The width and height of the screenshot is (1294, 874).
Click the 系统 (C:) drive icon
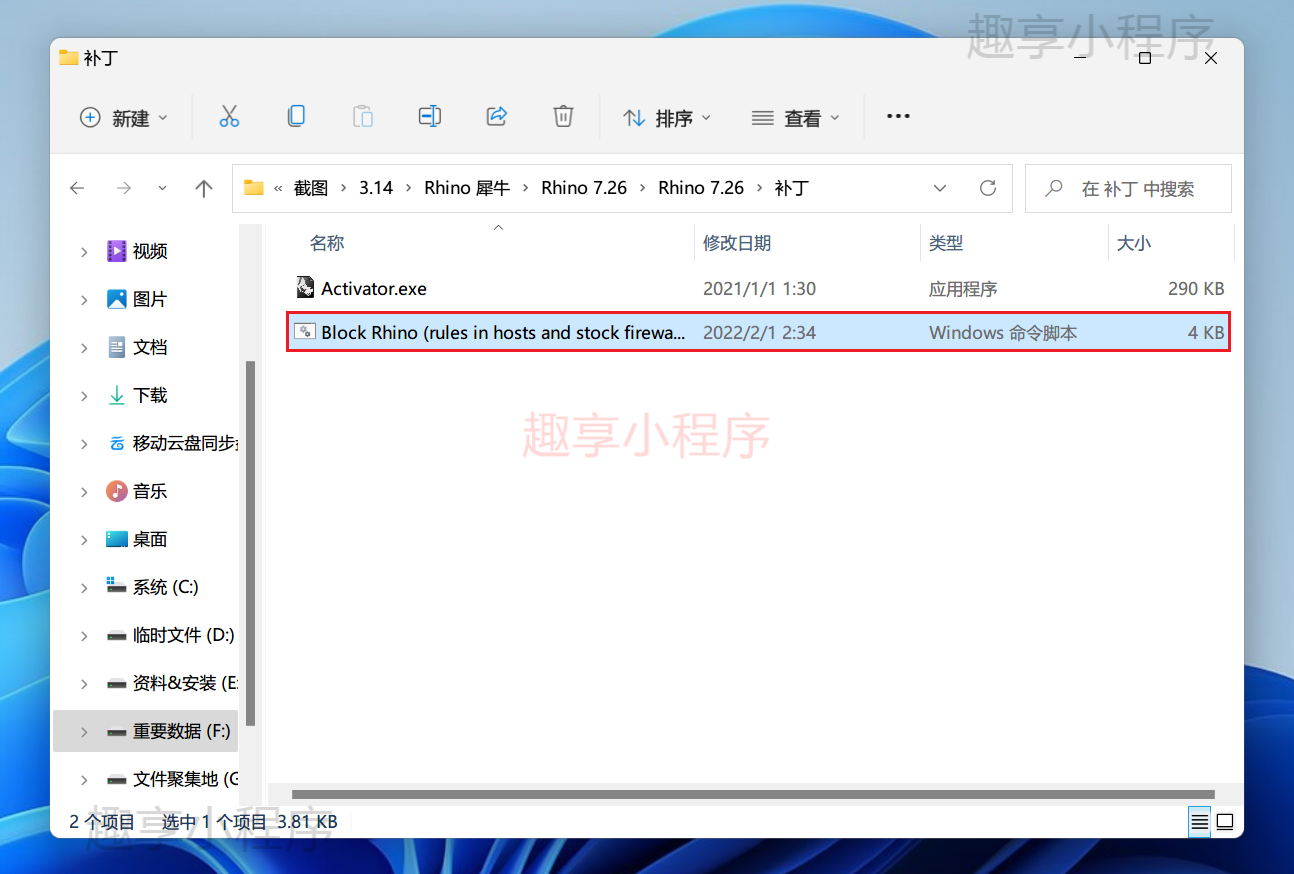[x=117, y=587]
